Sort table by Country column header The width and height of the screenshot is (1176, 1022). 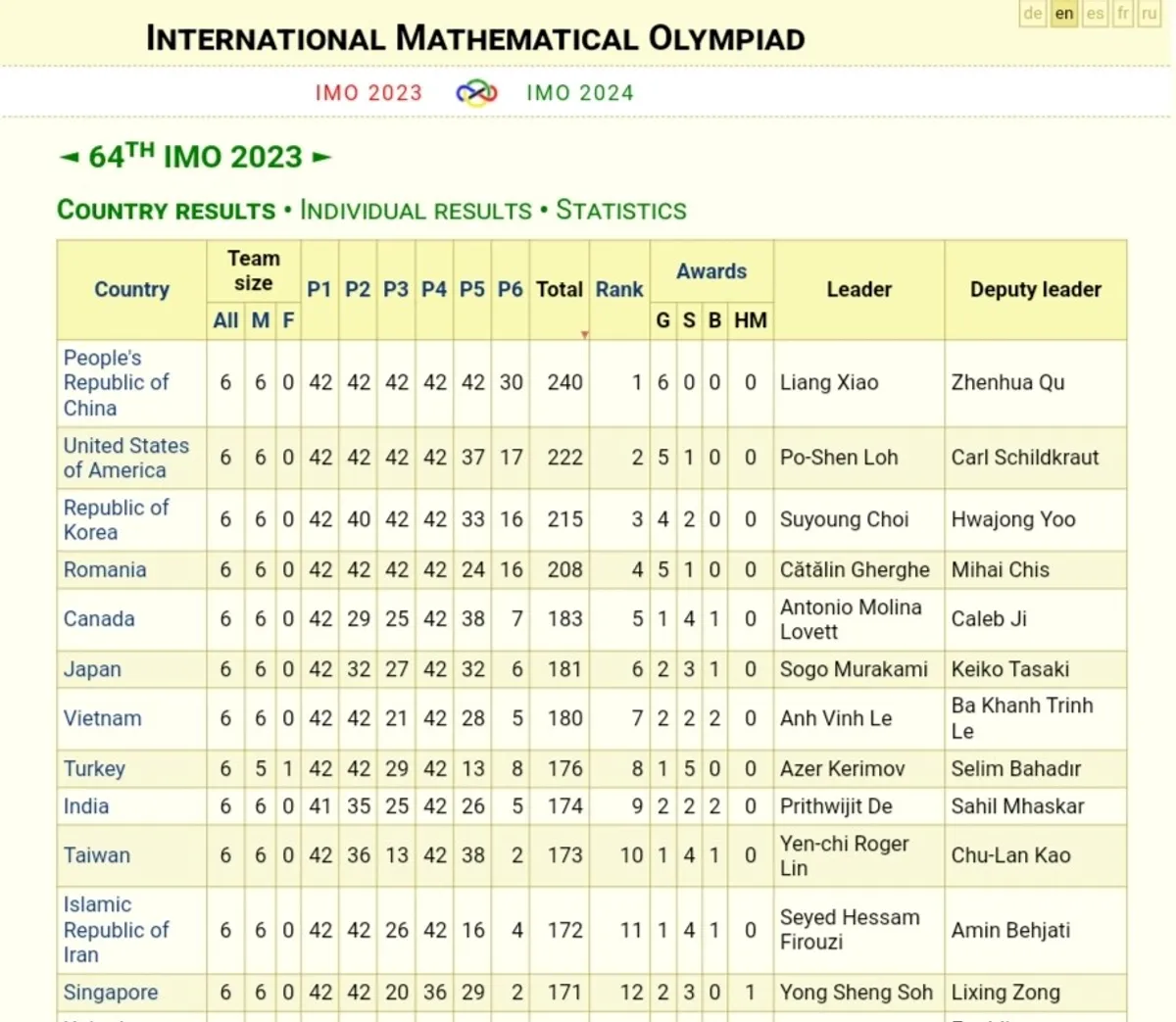click(x=131, y=290)
